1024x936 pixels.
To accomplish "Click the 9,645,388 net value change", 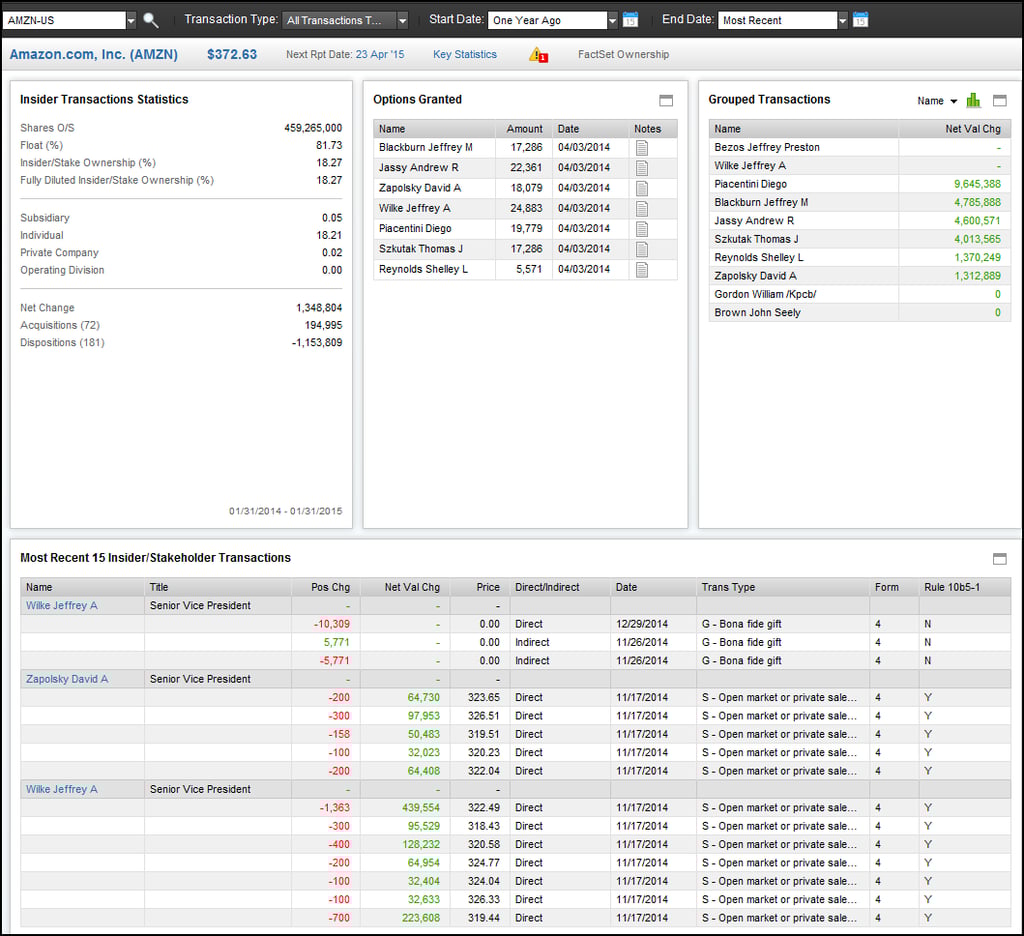I will (977, 184).
